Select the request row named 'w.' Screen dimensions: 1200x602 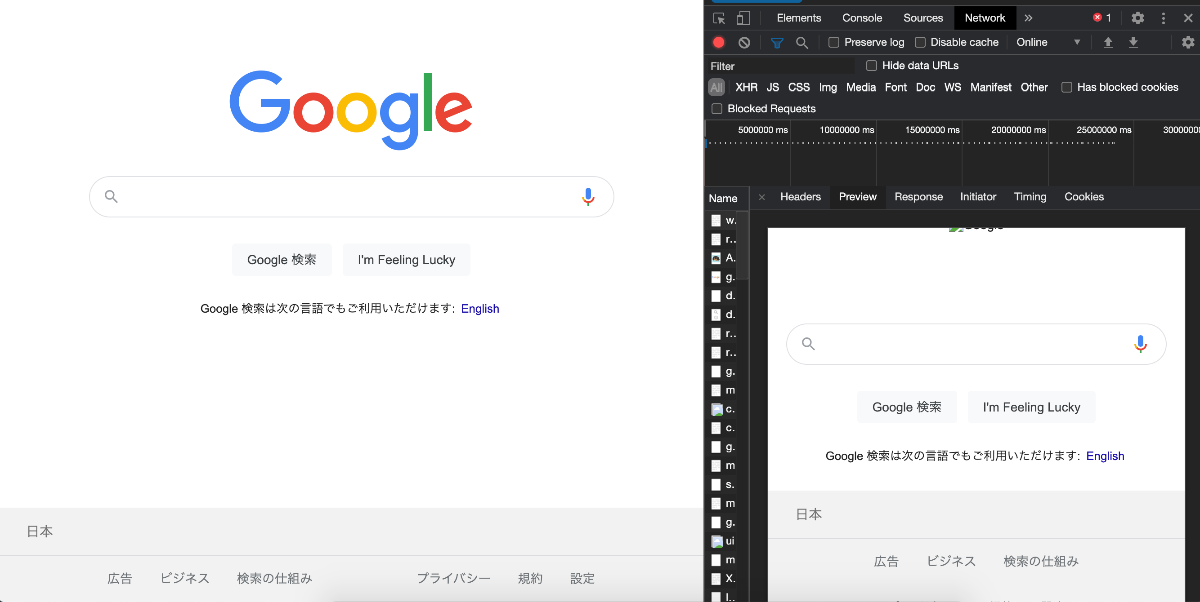724,220
